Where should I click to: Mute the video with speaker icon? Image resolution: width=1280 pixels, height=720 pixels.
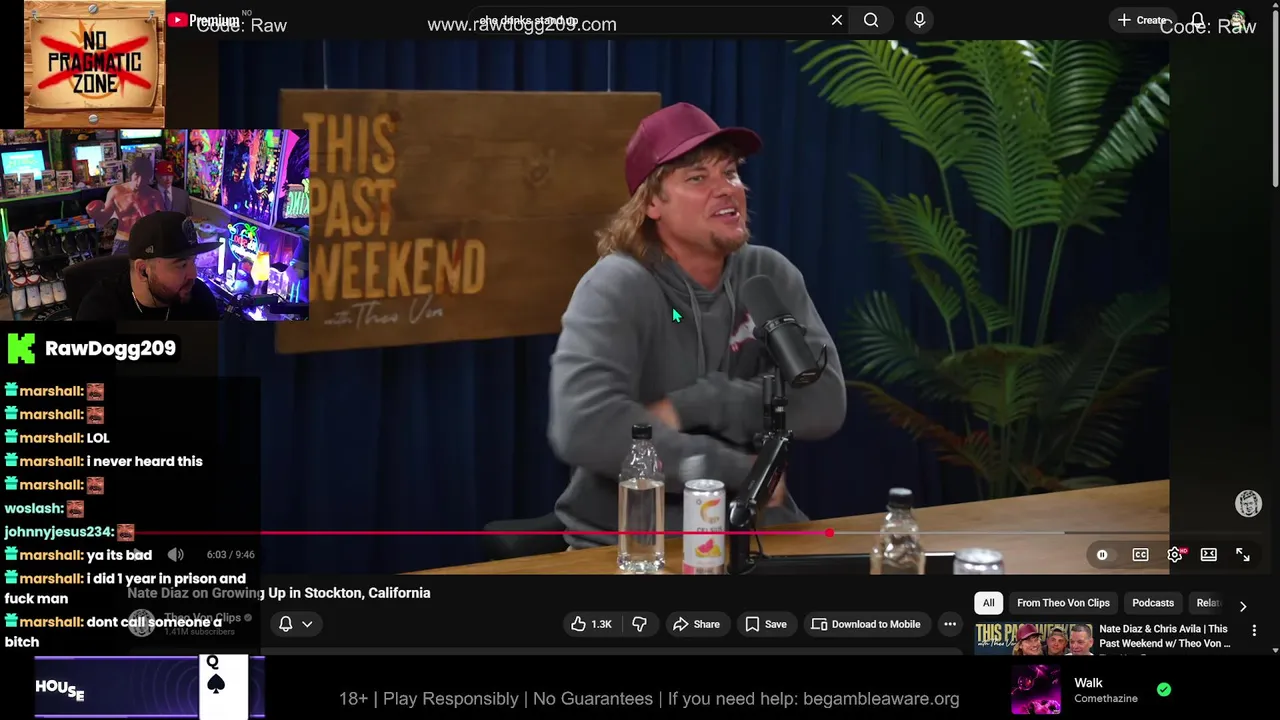point(175,554)
